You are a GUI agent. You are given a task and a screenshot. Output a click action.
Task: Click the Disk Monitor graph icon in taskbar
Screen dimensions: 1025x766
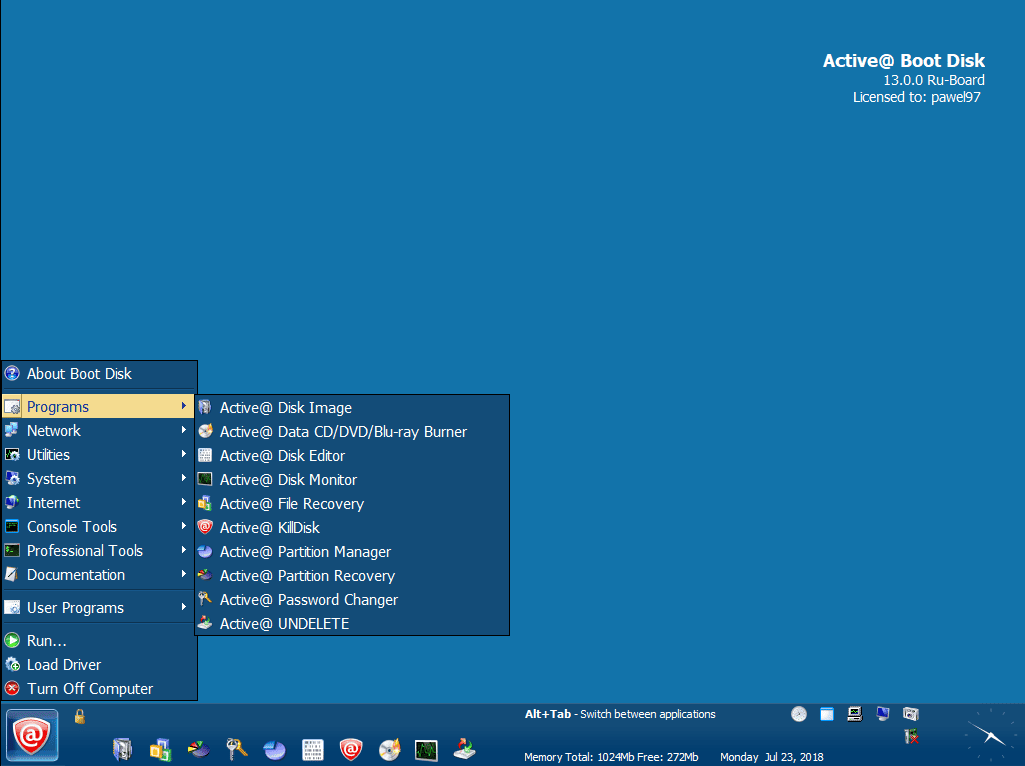pos(427,749)
